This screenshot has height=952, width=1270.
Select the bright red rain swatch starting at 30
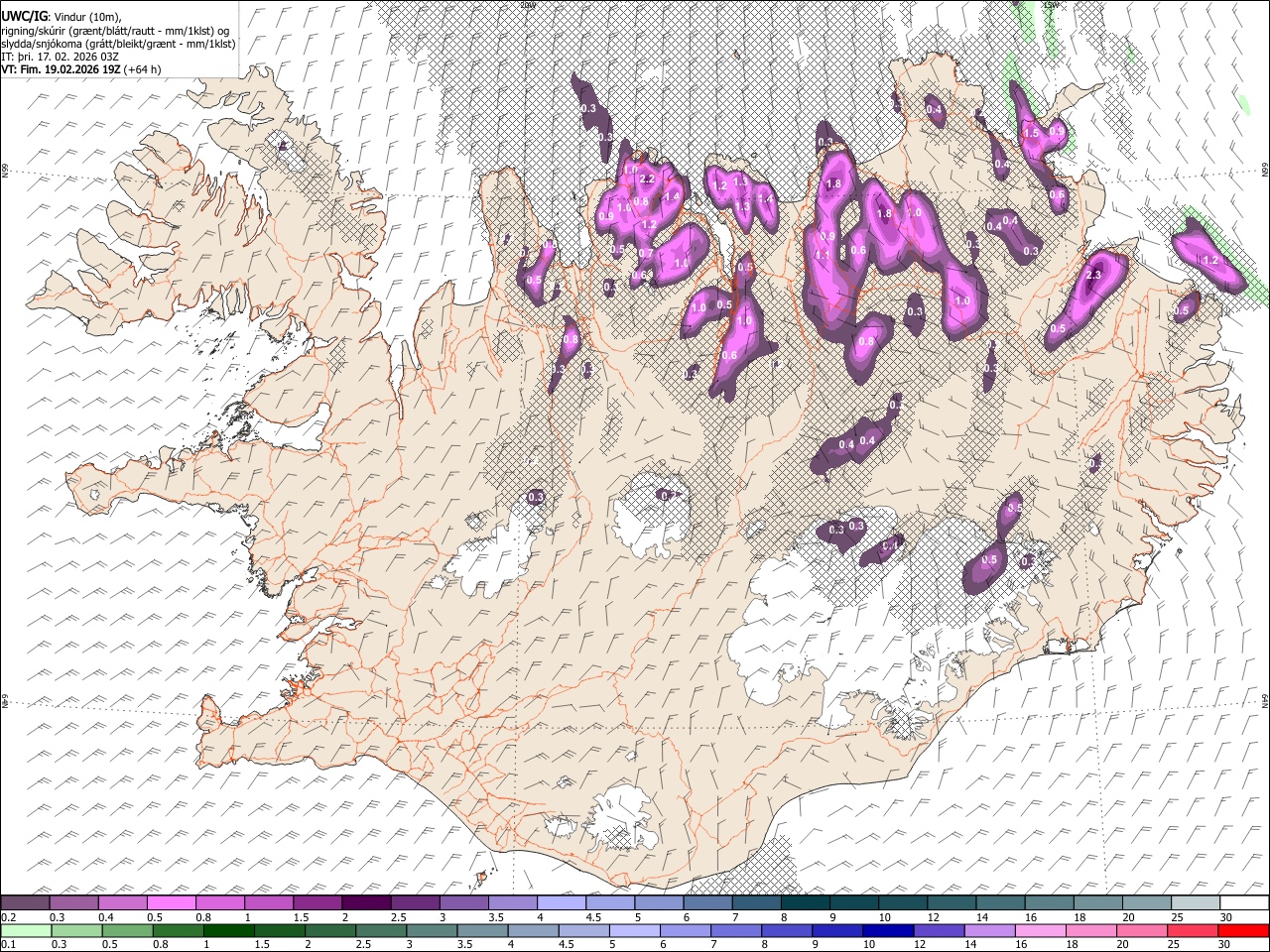click(x=1242, y=930)
